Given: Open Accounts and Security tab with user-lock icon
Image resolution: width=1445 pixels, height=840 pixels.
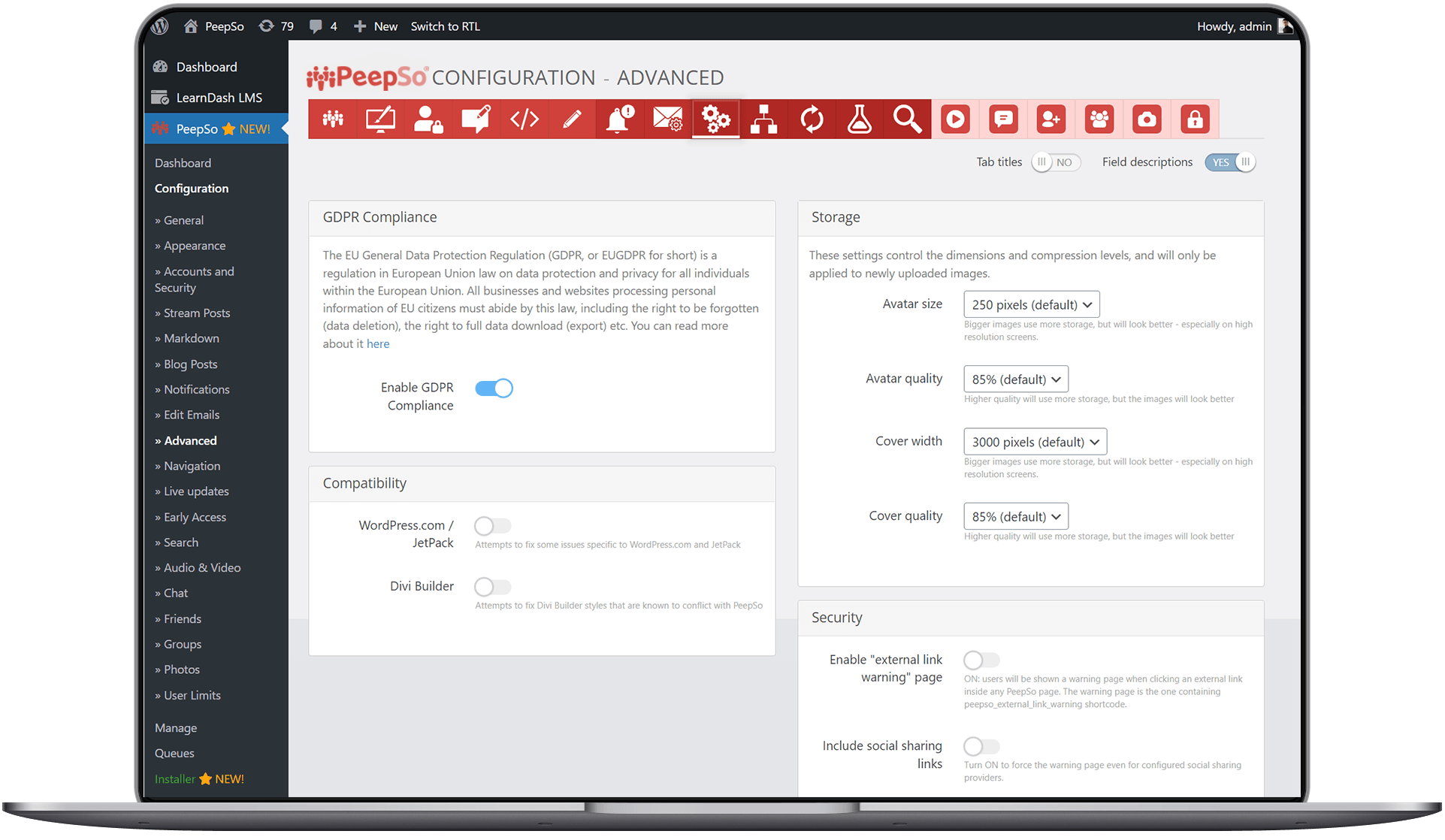Looking at the screenshot, I should [x=428, y=119].
